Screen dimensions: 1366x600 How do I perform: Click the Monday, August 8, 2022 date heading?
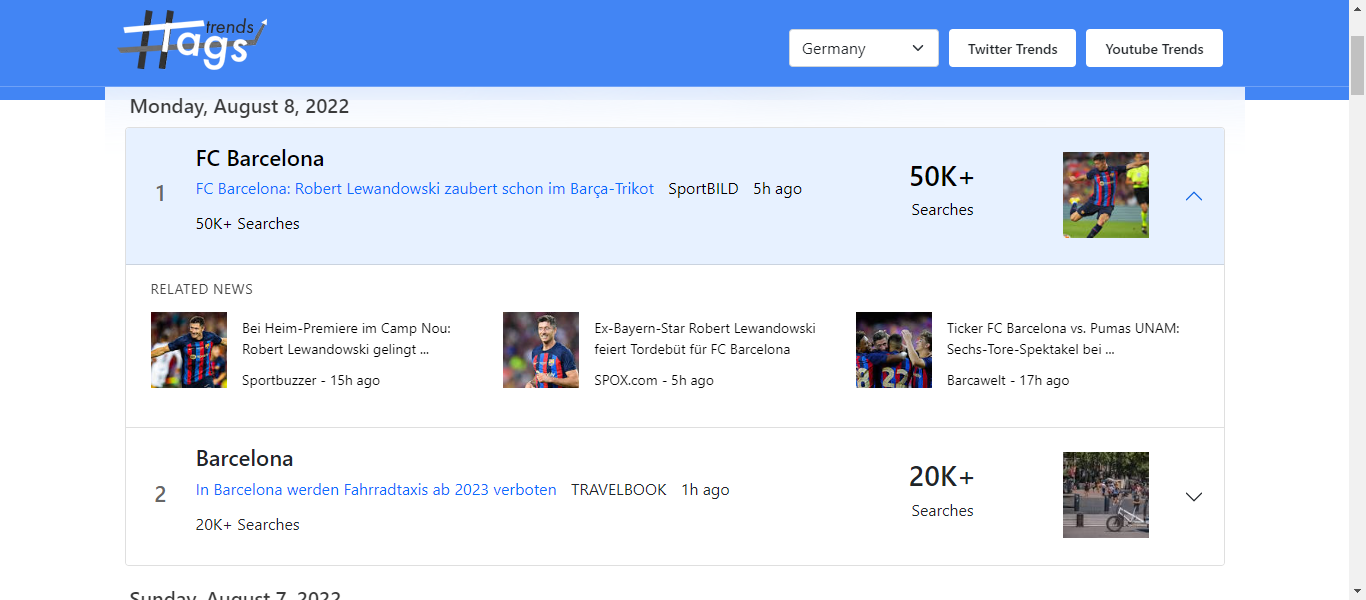[x=240, y=106]
